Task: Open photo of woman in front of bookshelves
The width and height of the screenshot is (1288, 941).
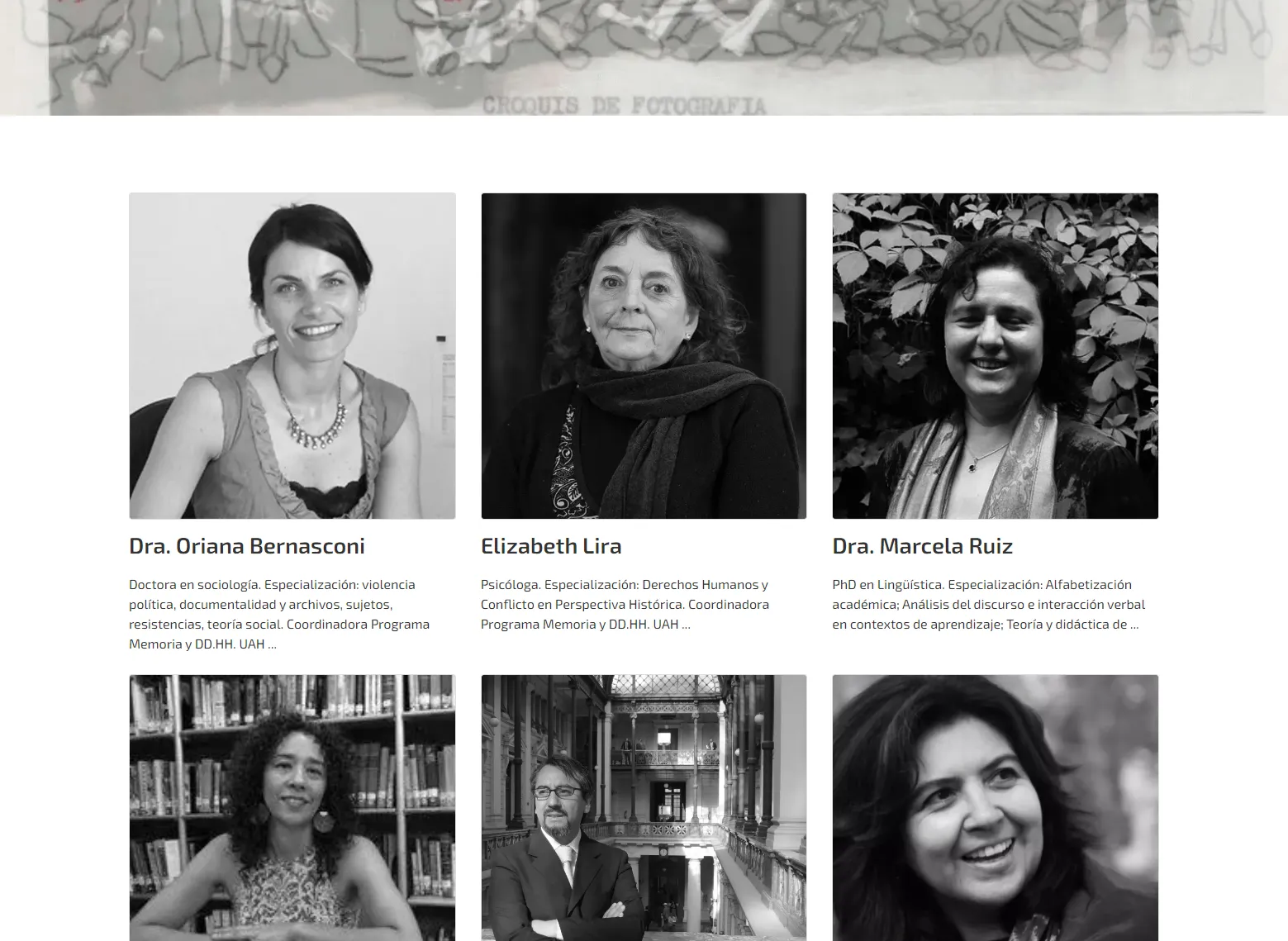Action: point(292,808)
